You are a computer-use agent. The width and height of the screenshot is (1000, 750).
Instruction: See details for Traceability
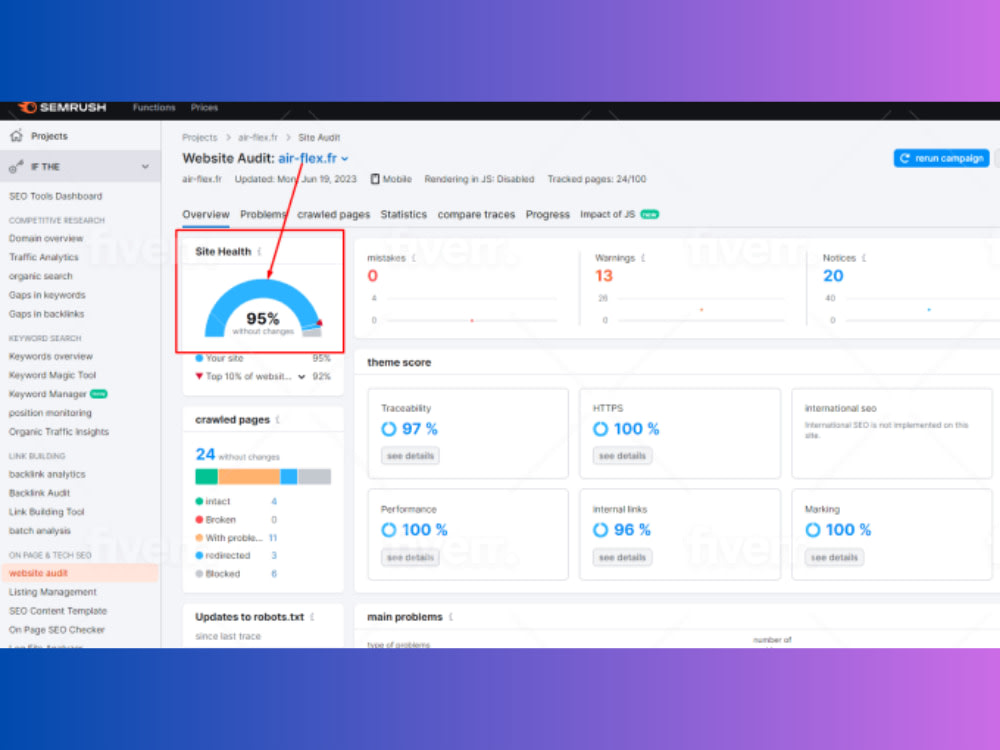pyautogui.click(x=410, y=456)
